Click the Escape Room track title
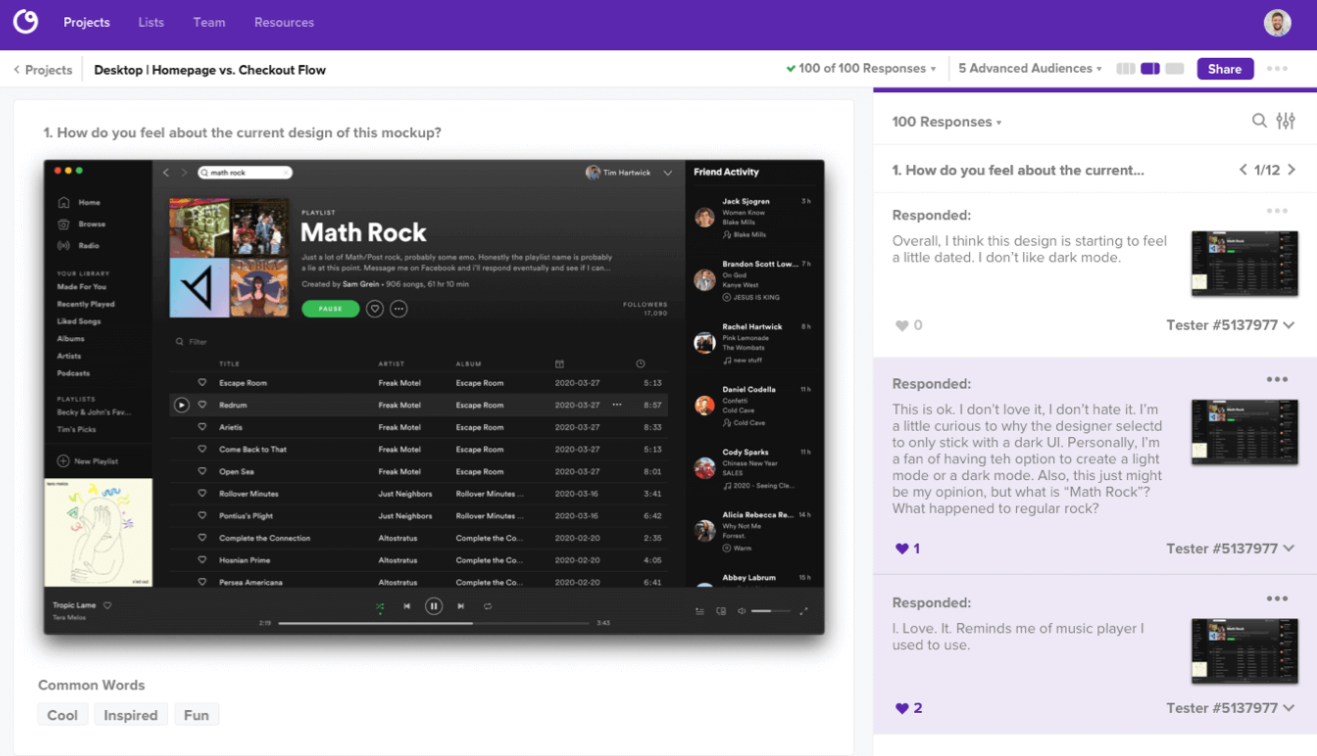 point(243,383)
